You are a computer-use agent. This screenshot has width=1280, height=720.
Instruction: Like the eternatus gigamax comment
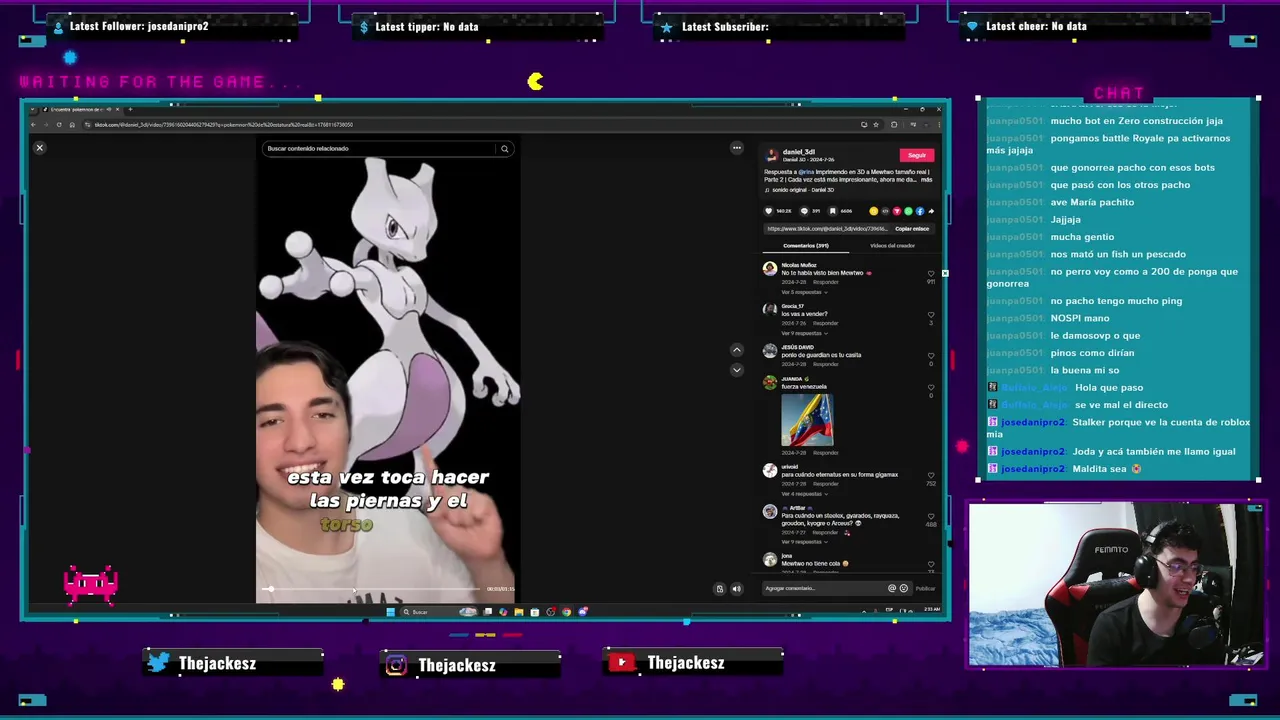coord(931,475)
